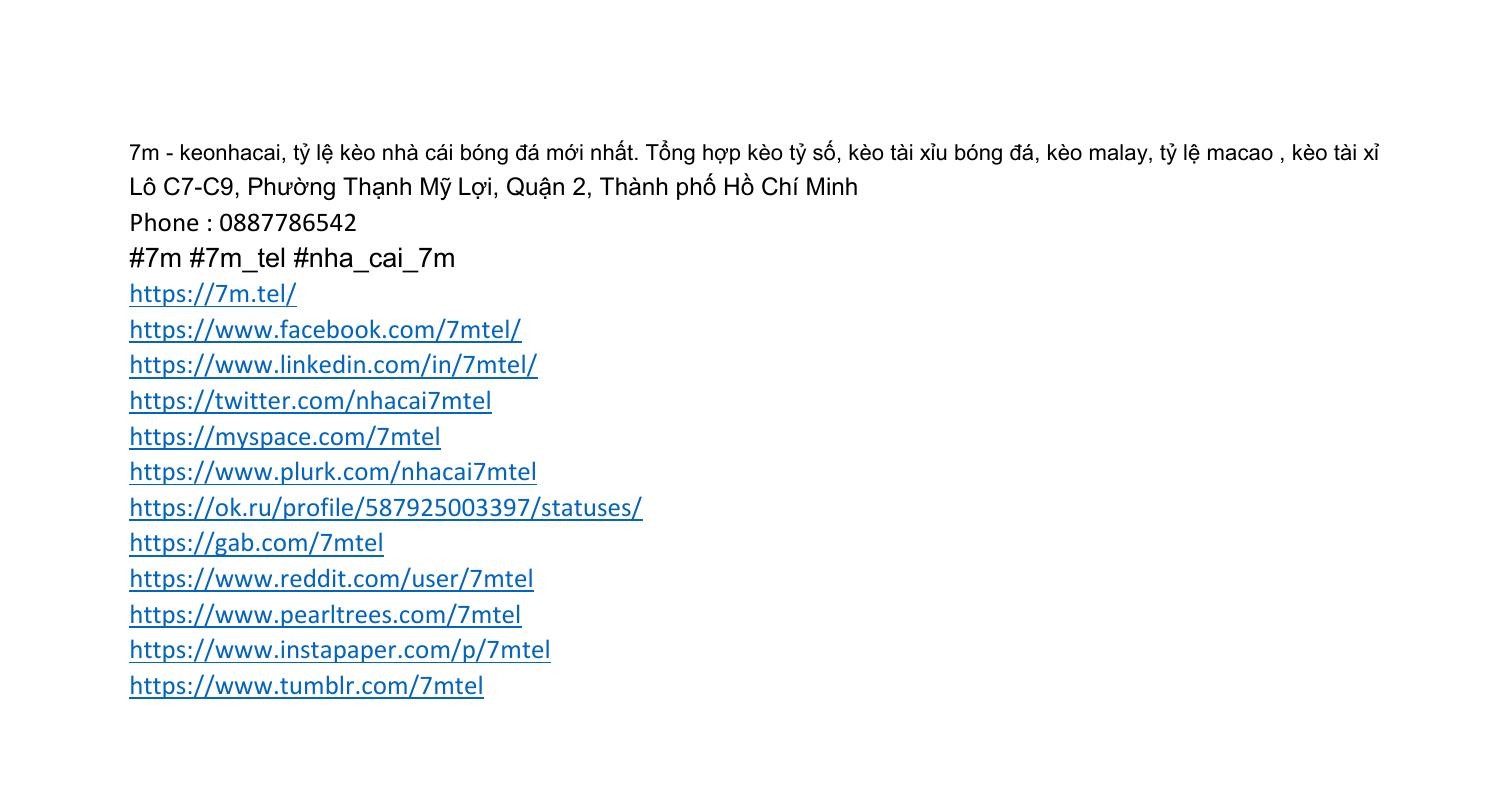This screenshot has height=785, width=1500.
Task: Click the 7m keonhacai description line
Action: 754,153
